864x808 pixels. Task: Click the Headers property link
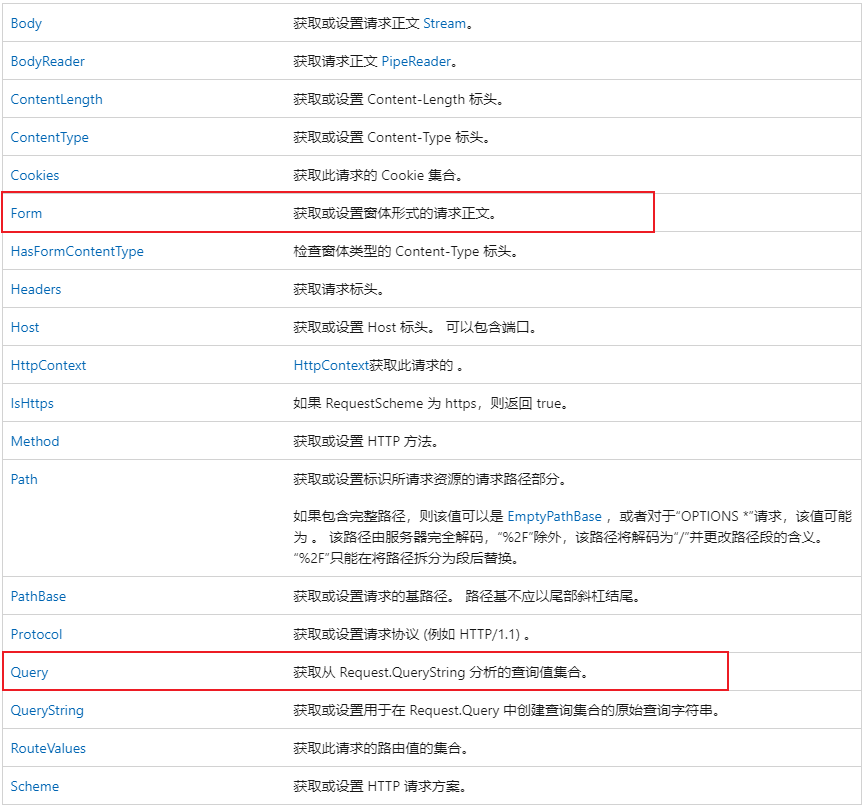[36, 289]
